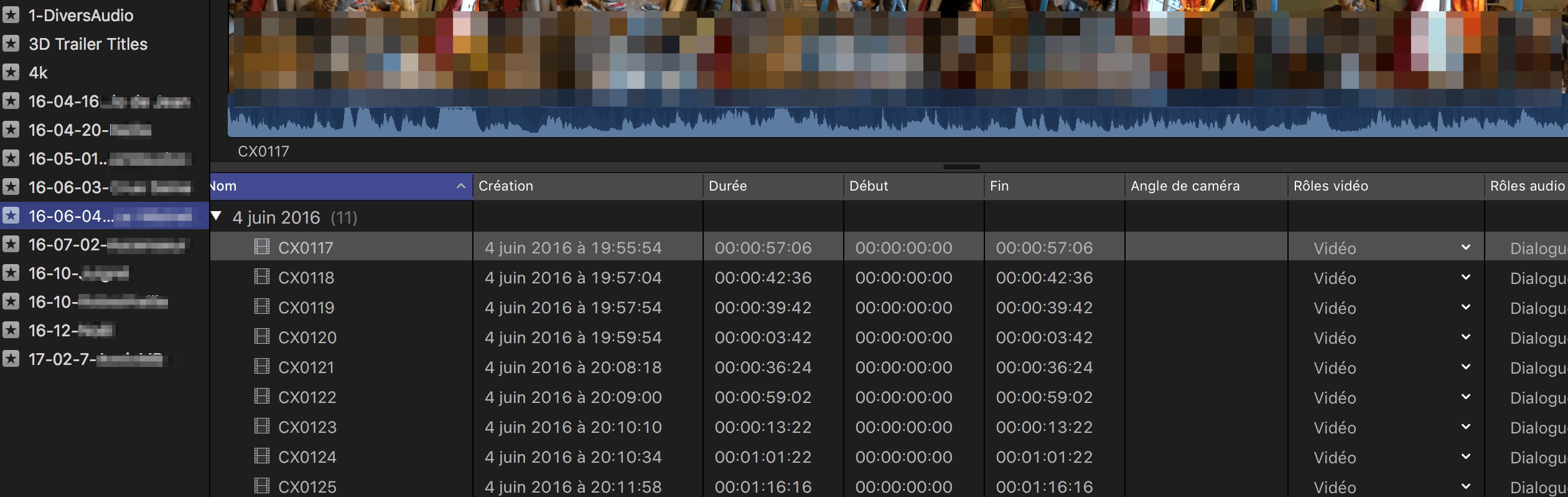This screenshot has height=497, width=1568.
Task: Expand the Vidéo role dropdown for CX0119
Action: coord(1466,308)
